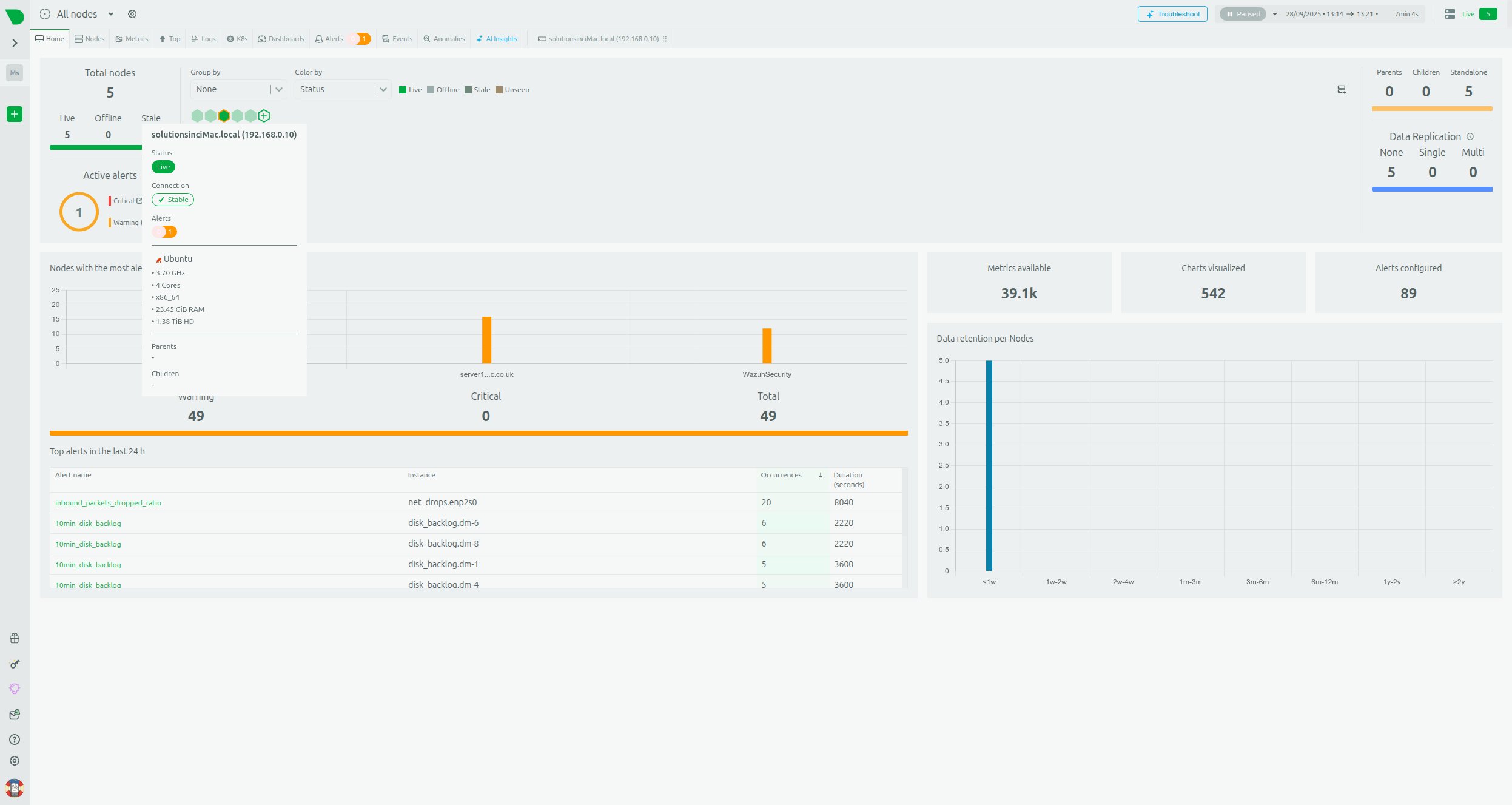Click the Data Replication info icon
Screen dimensions: 1512x805
click(x=1470, y=136)
